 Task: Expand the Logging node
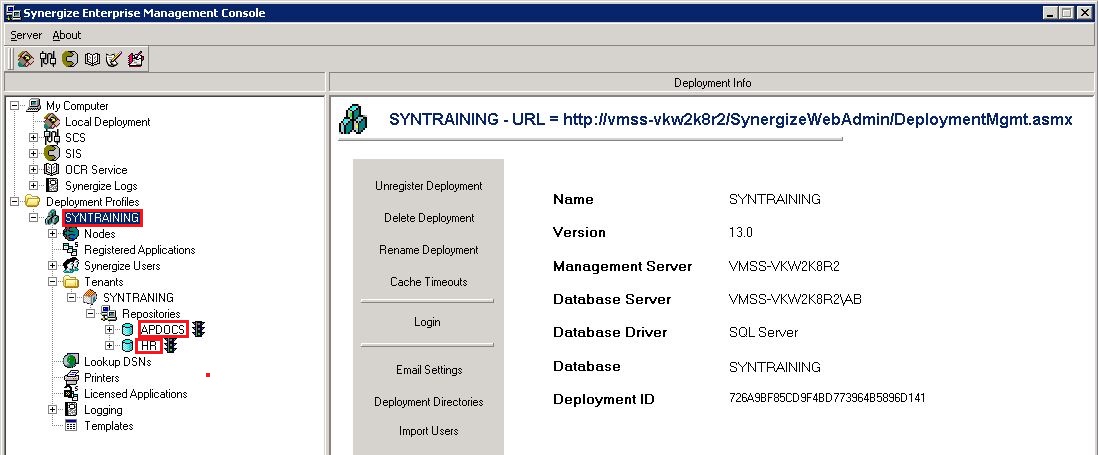point(53,410)
